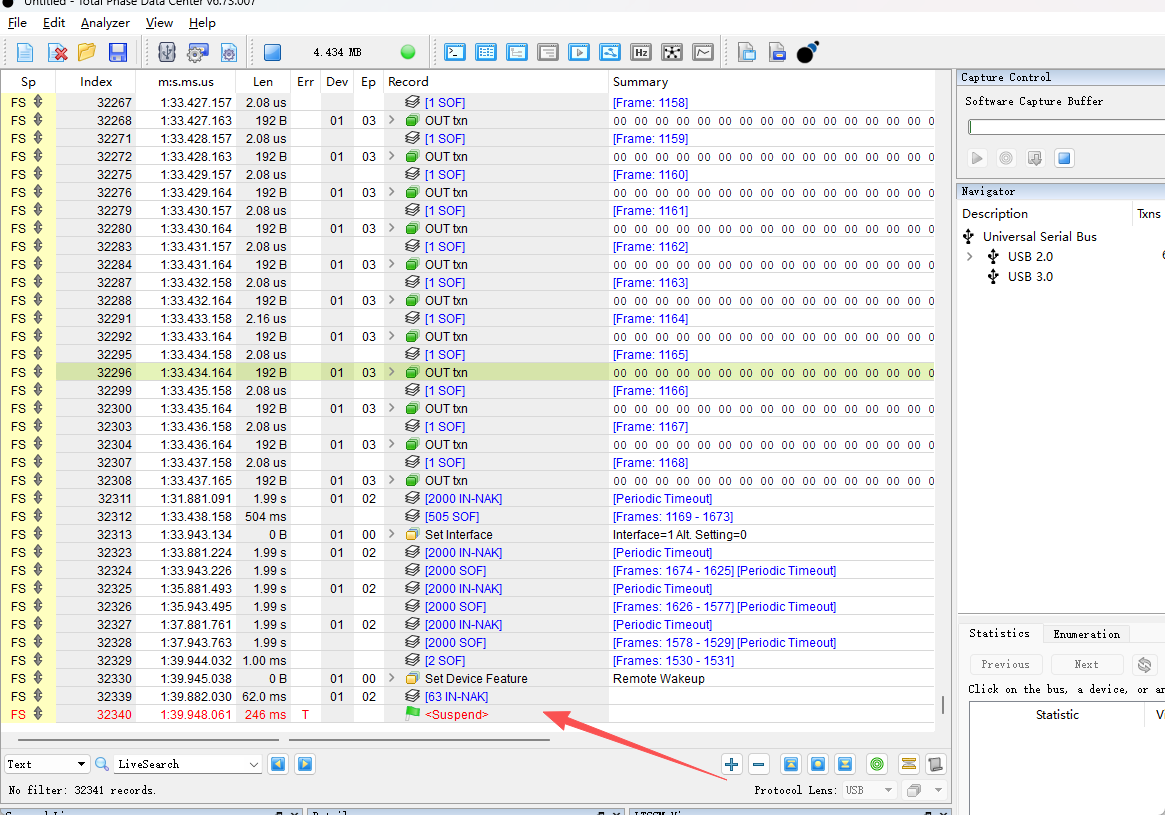
Task: Open the View menu
Action: tap(159, 22)
